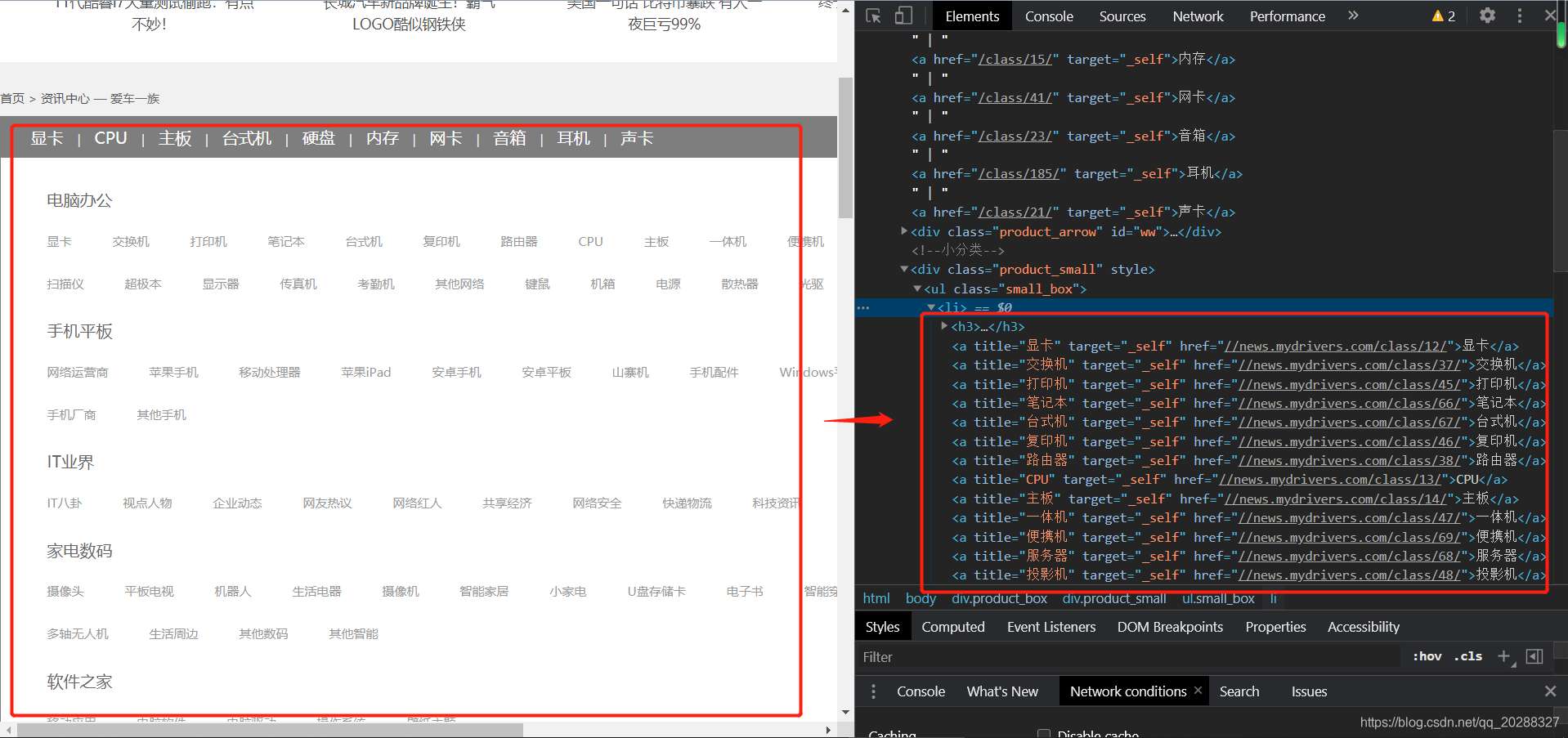Click the webpage horizontal scrollbar thumb
This screenshot has width=1568, height=738.
(270, 730)
